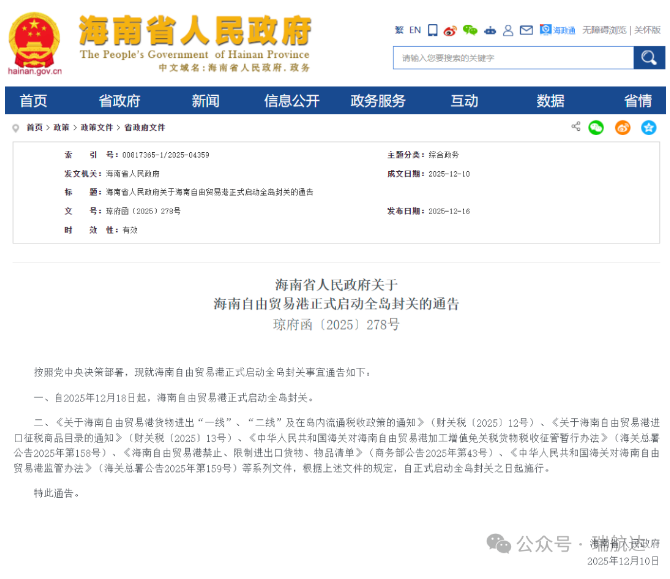The height and width of the screenshot is (579, 670).
Task: Click the magnifier search button
Action: (x=649, y=58)
